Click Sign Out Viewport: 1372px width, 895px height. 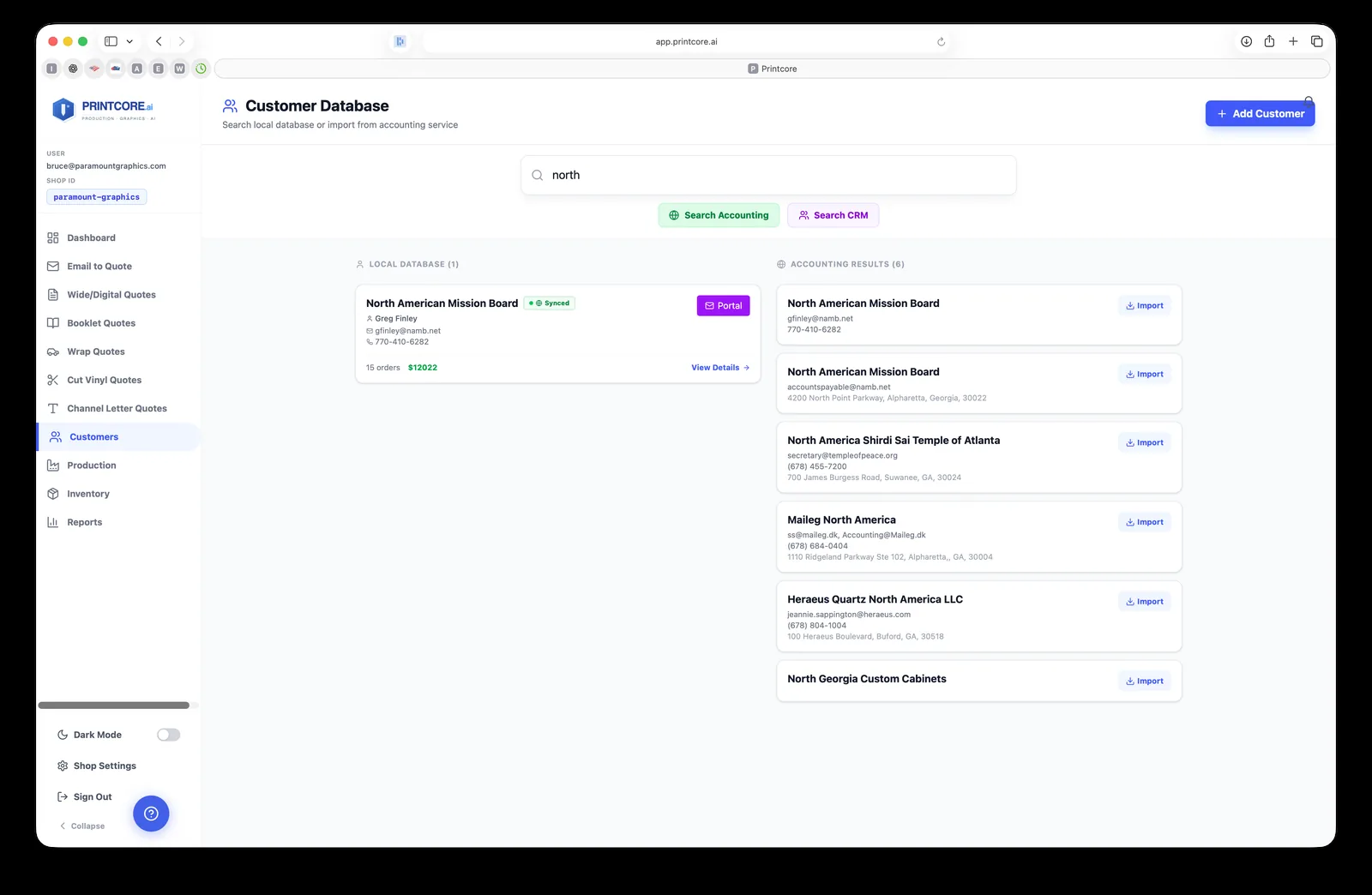pyautogui.click(x=85, y=796)
